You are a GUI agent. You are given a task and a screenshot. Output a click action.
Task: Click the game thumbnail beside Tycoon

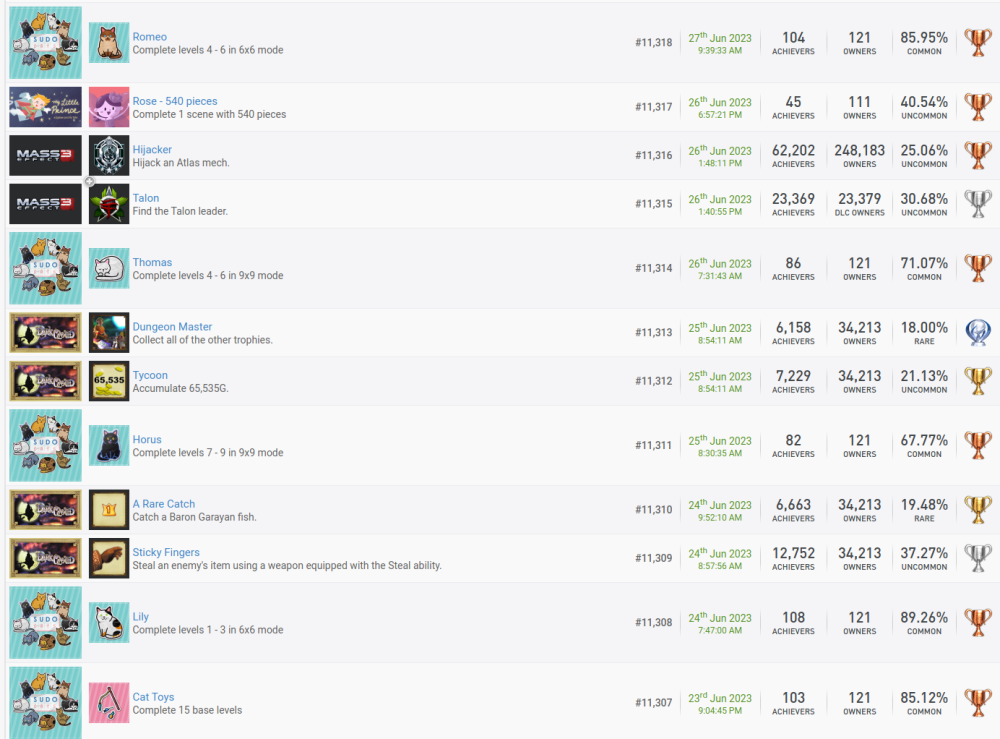45,381
